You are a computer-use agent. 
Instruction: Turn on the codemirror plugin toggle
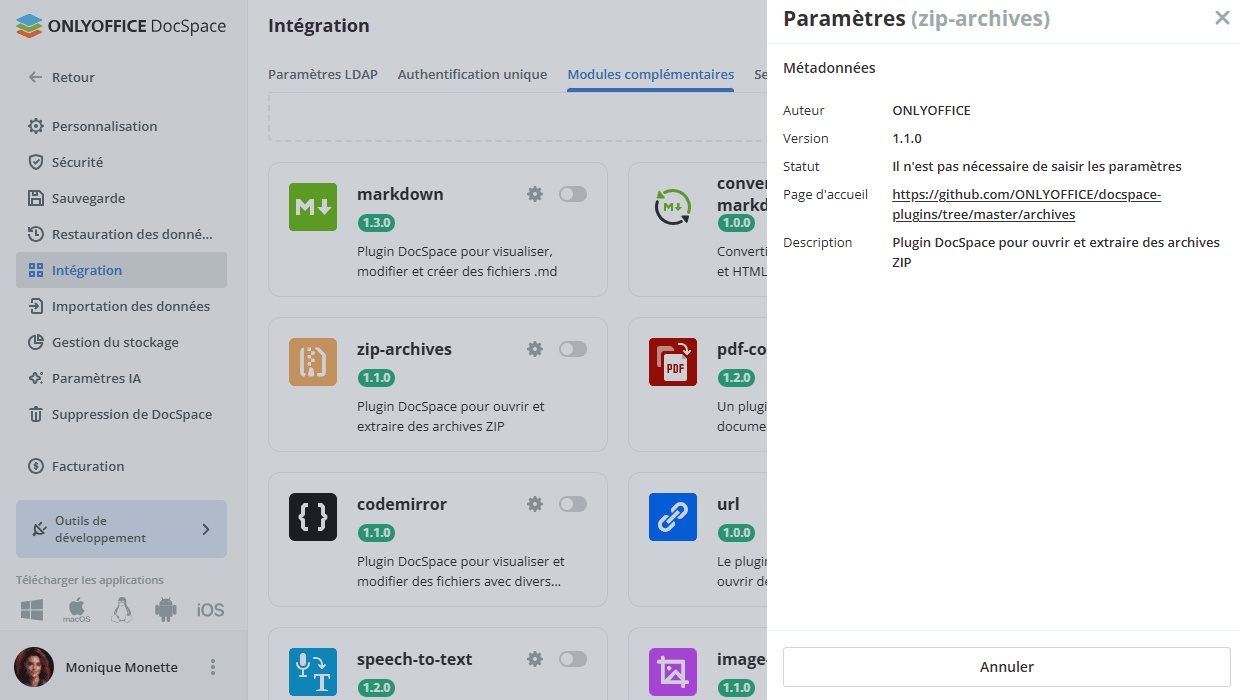[x=573, y=504]
